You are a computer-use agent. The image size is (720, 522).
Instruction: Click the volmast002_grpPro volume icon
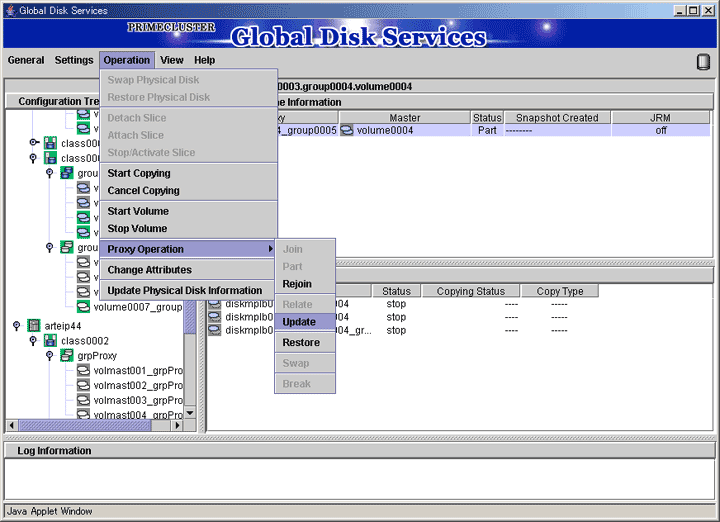83,385
